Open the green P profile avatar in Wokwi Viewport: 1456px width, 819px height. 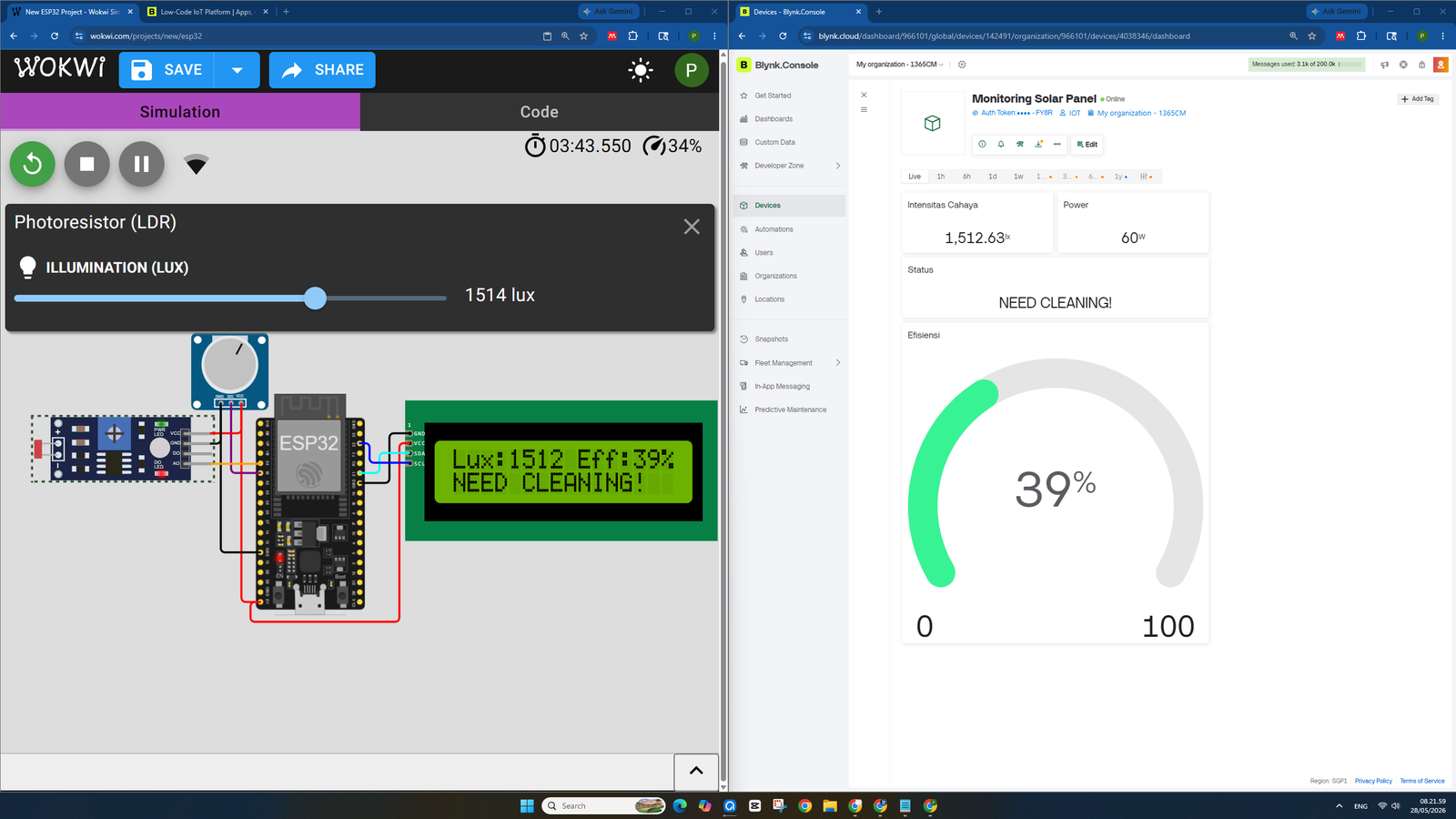(692, 70)
